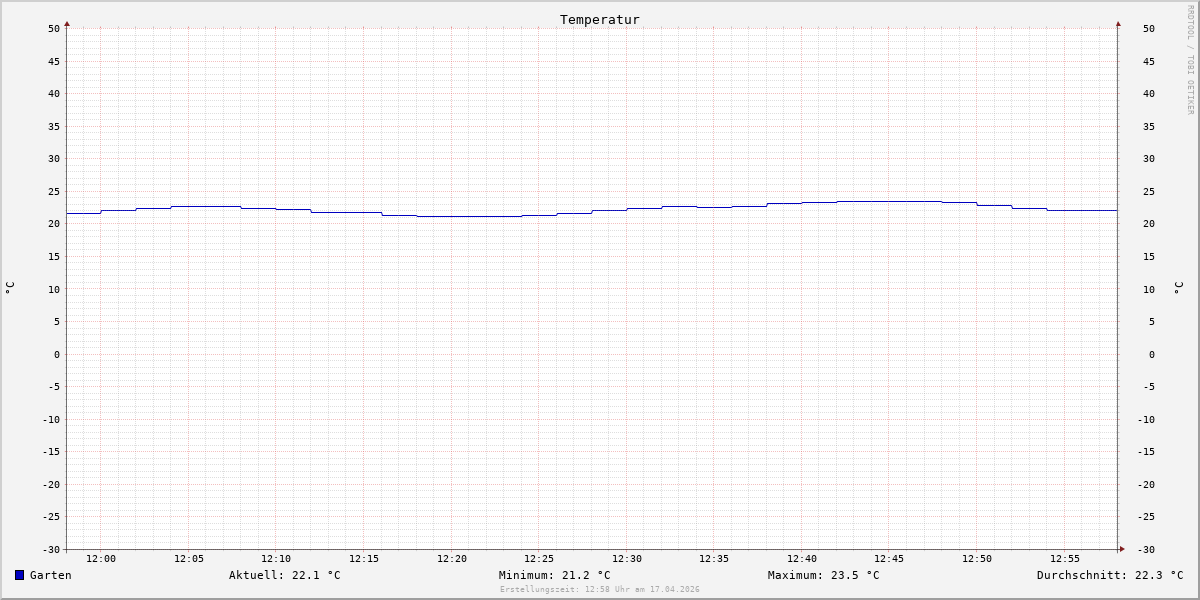1200x600 pixels.
Task: Click the 'Erstellungszeit: 12:58 Uhr' timestamp line
Action: tap(600, 589)
